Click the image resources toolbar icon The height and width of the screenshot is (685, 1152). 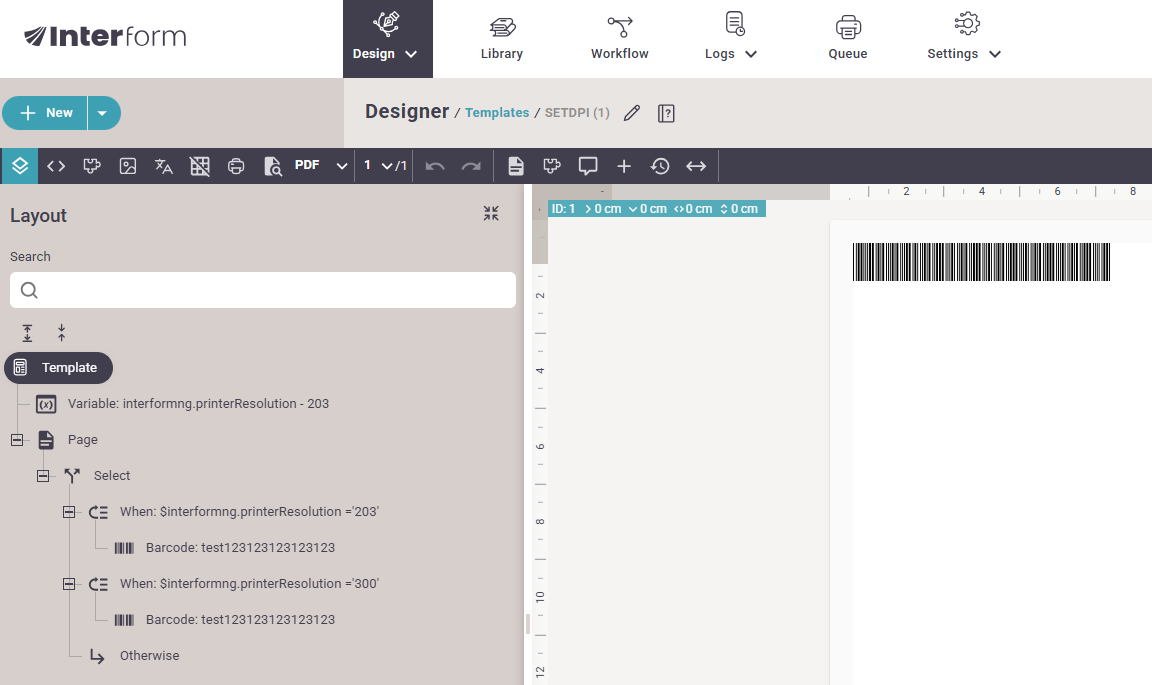128,166
